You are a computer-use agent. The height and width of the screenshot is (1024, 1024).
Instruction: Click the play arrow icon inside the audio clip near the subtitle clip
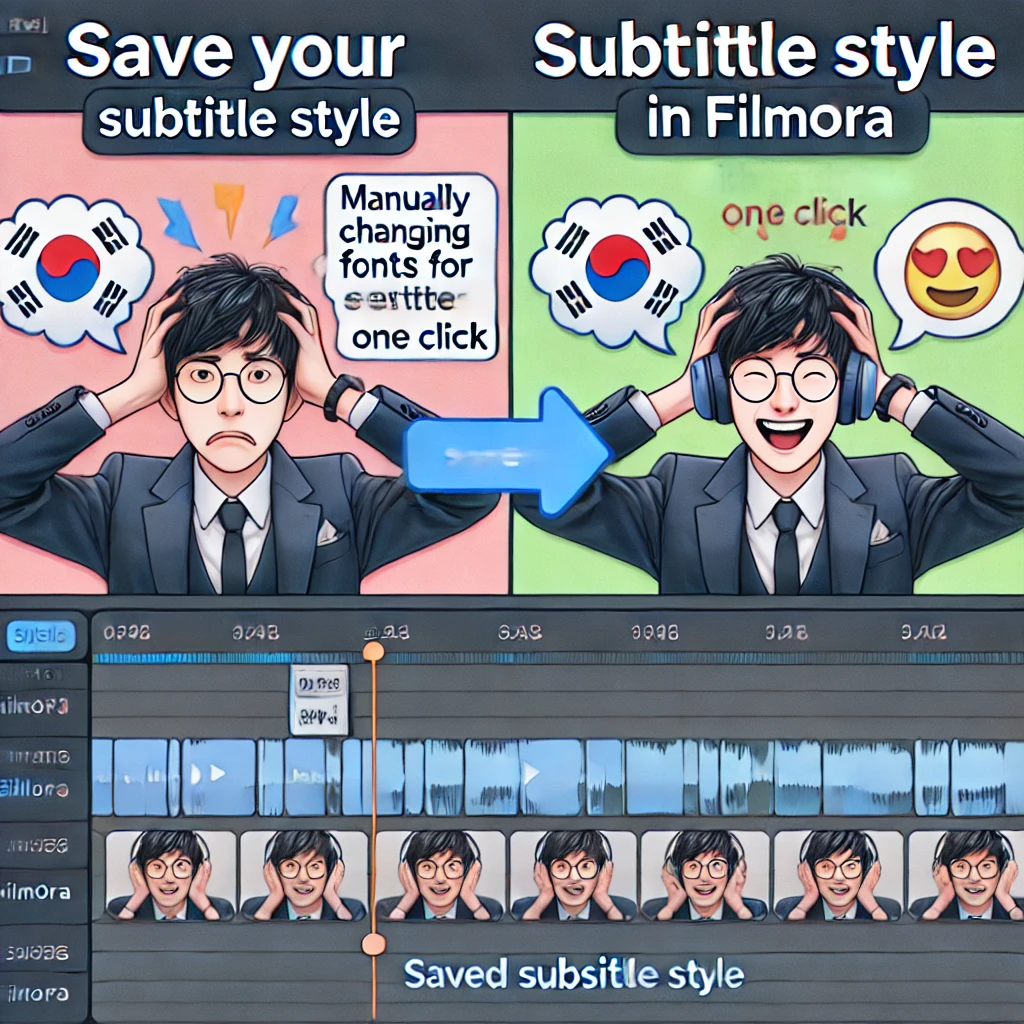tap(217, 774)
